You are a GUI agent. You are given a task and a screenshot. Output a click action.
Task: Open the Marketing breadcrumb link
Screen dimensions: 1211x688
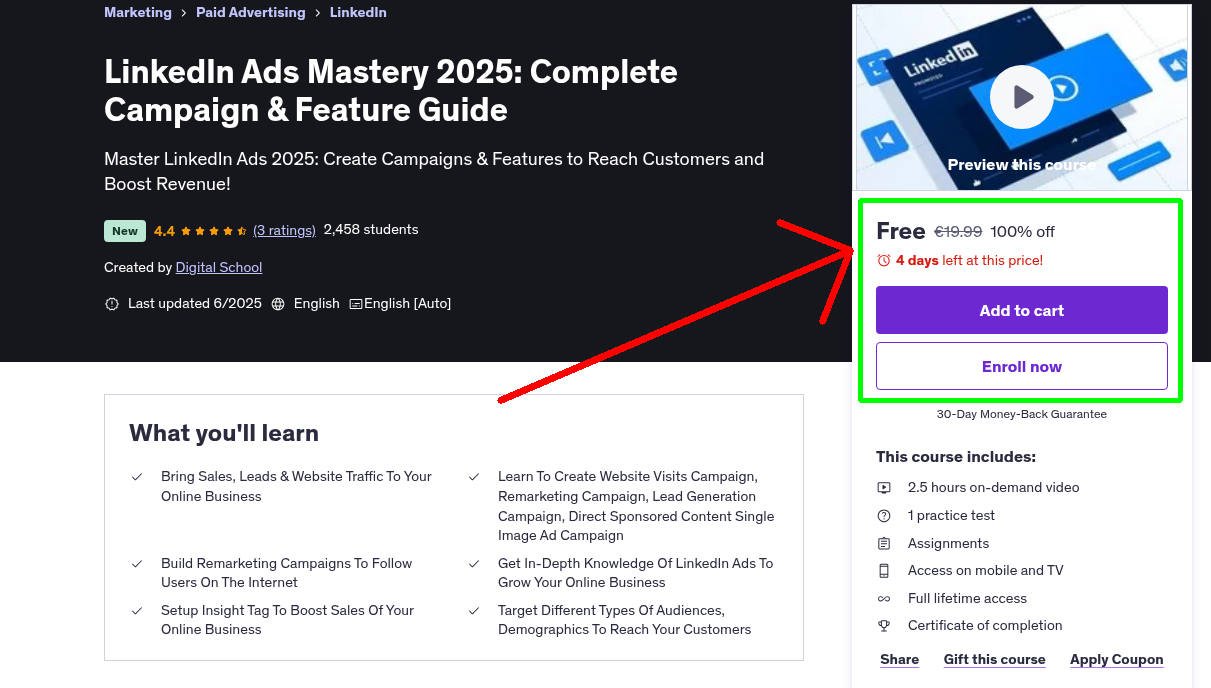pos(138,13)
